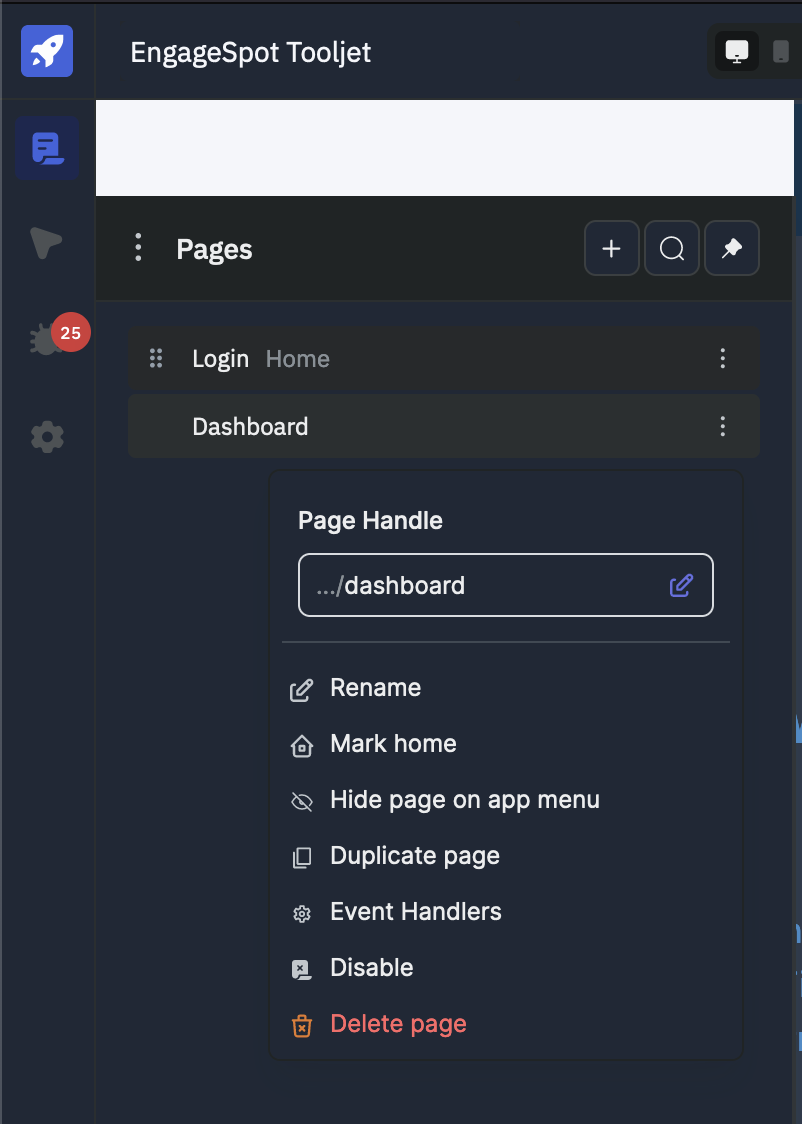The width and height of the screenshot is (802, 1124).
Task: Select the Dashboard page row
Action: pos(444,427)
